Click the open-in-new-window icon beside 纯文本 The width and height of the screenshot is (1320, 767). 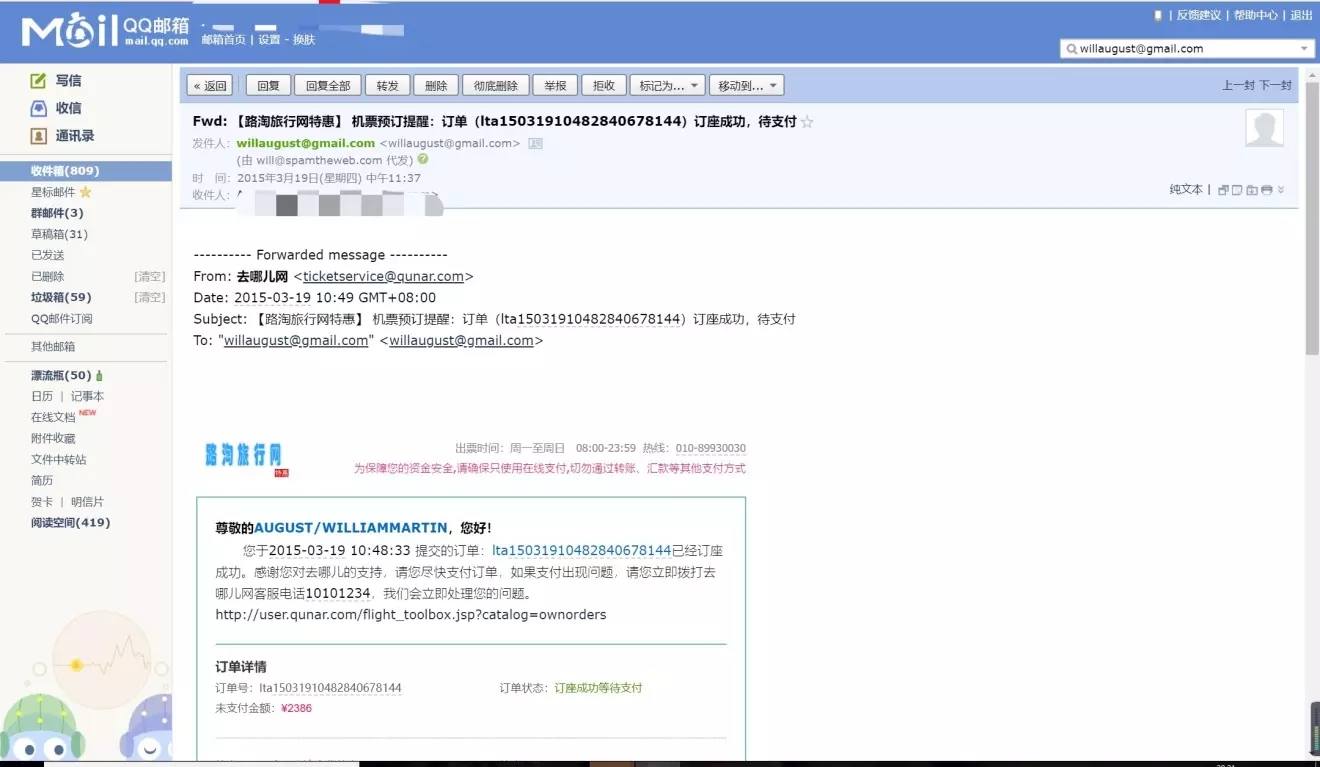[1223, 190]
